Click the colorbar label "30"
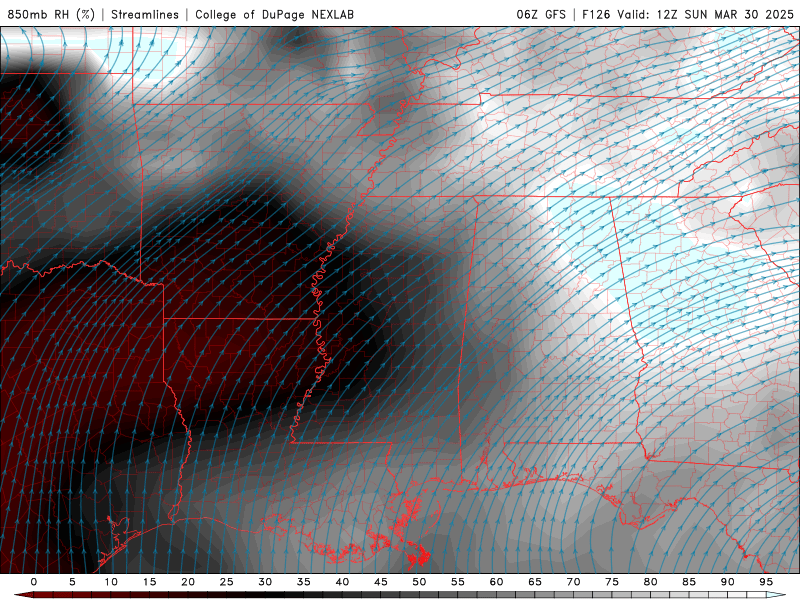Image resolution: width=800 pixels, height=600 pixels. [265, 582]
